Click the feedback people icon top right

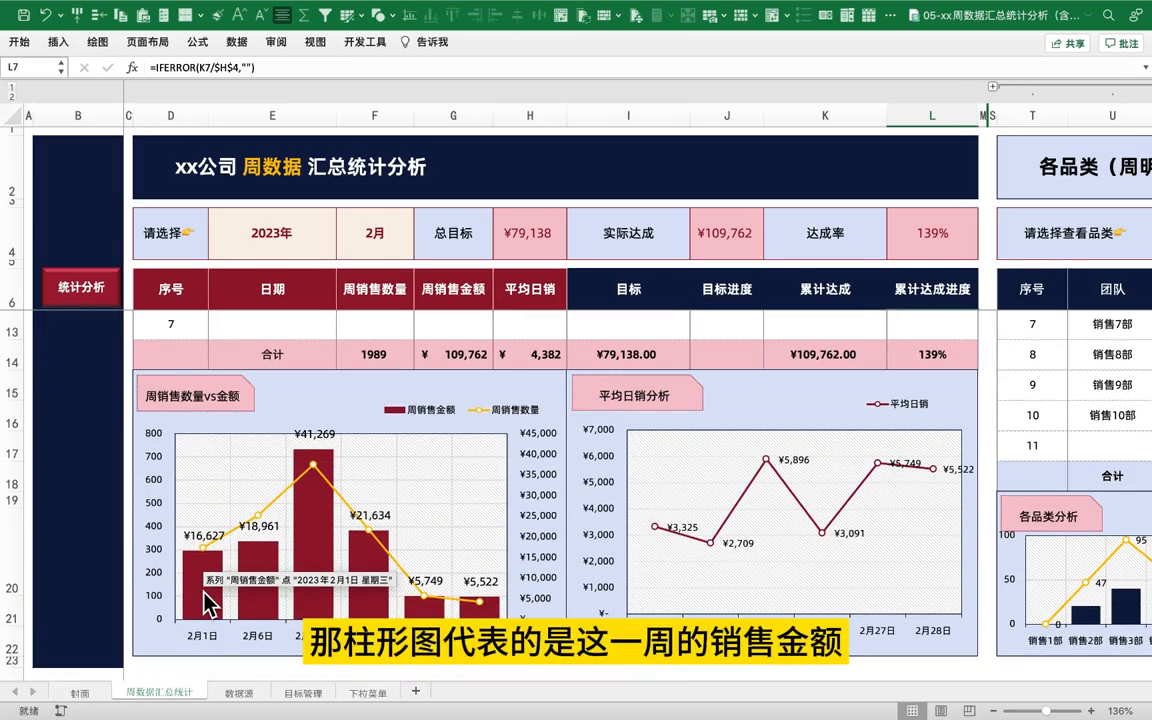tap(1135, 15)
